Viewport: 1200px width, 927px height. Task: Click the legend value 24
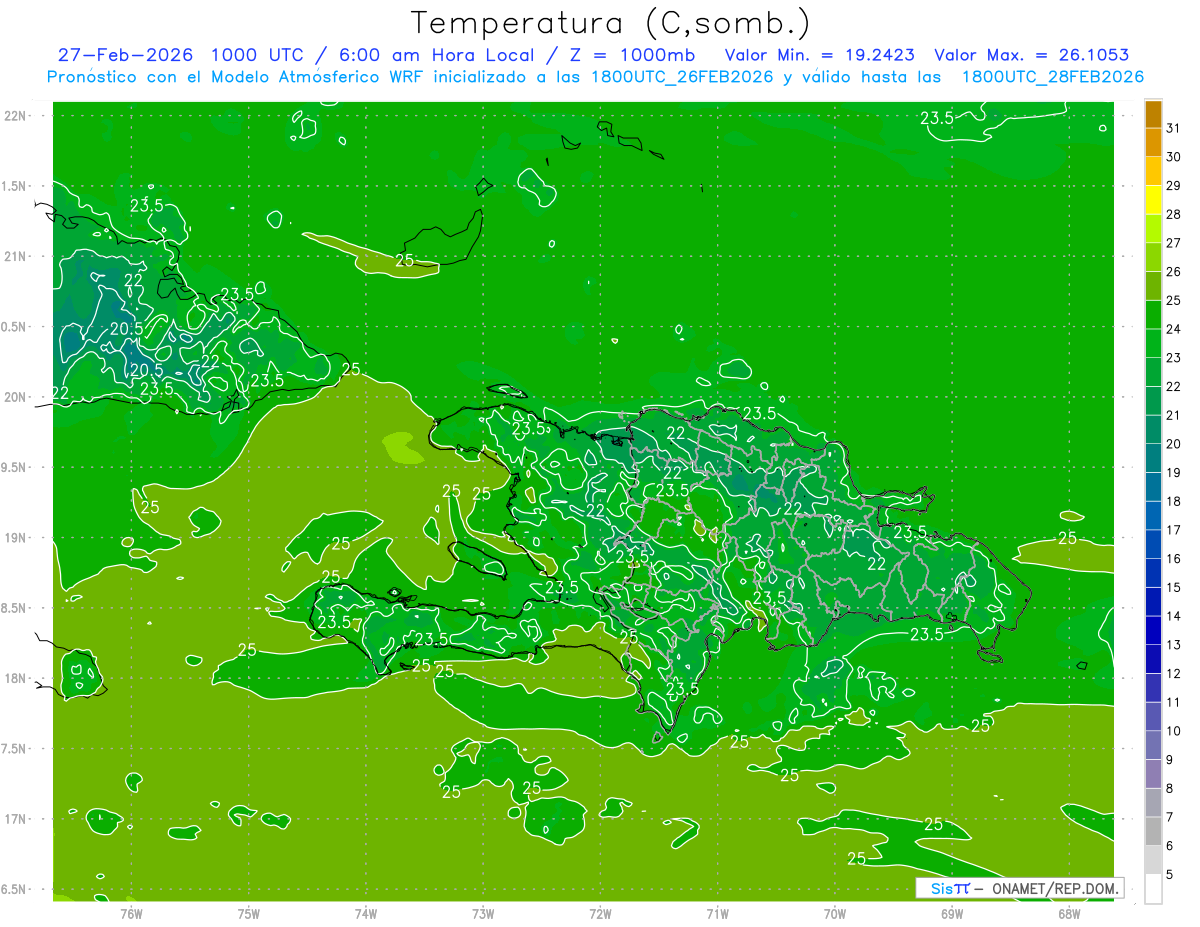(x=1174, y=329)
